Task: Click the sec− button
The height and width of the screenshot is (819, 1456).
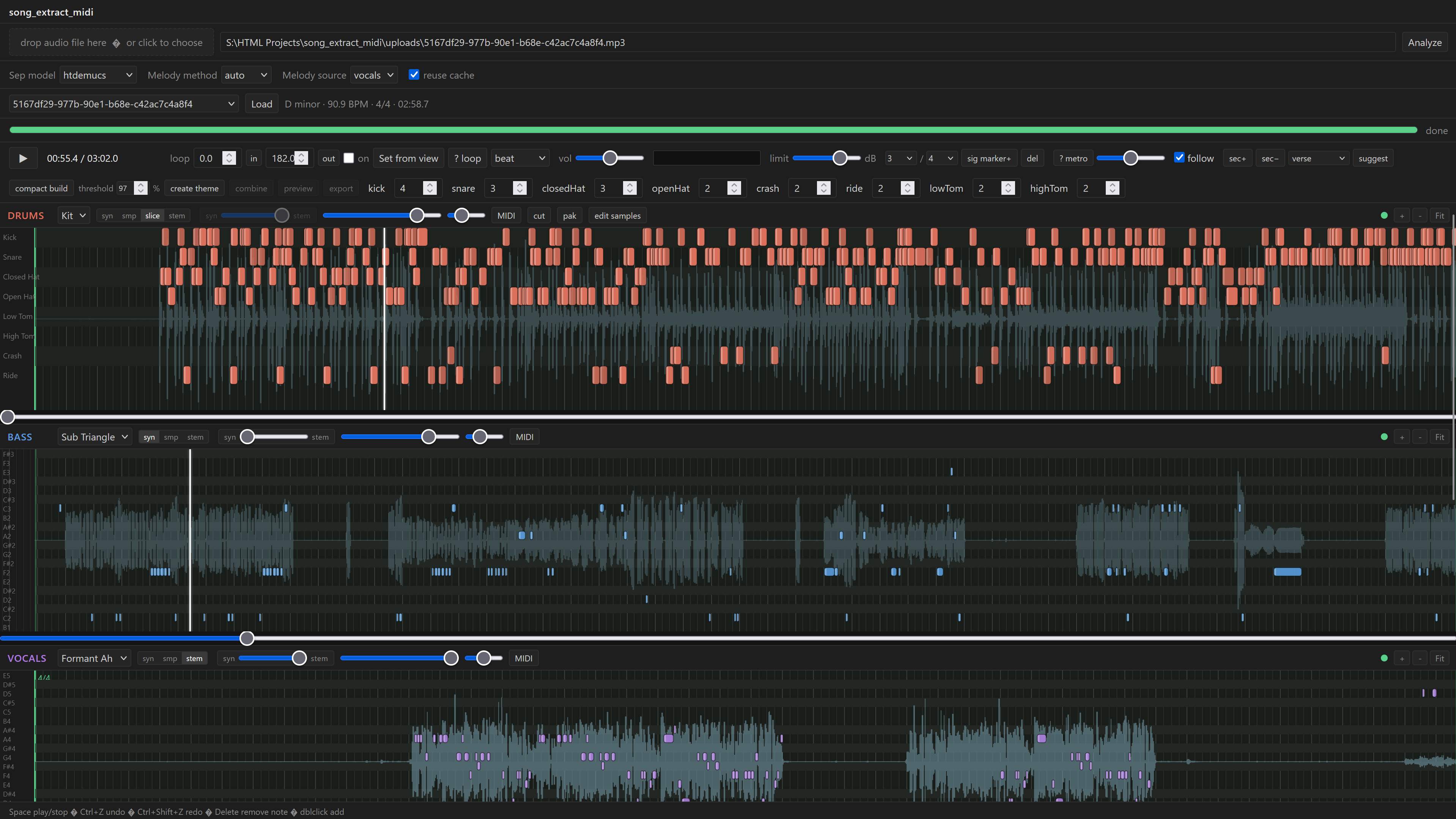Action: [x=1269, y=158]
